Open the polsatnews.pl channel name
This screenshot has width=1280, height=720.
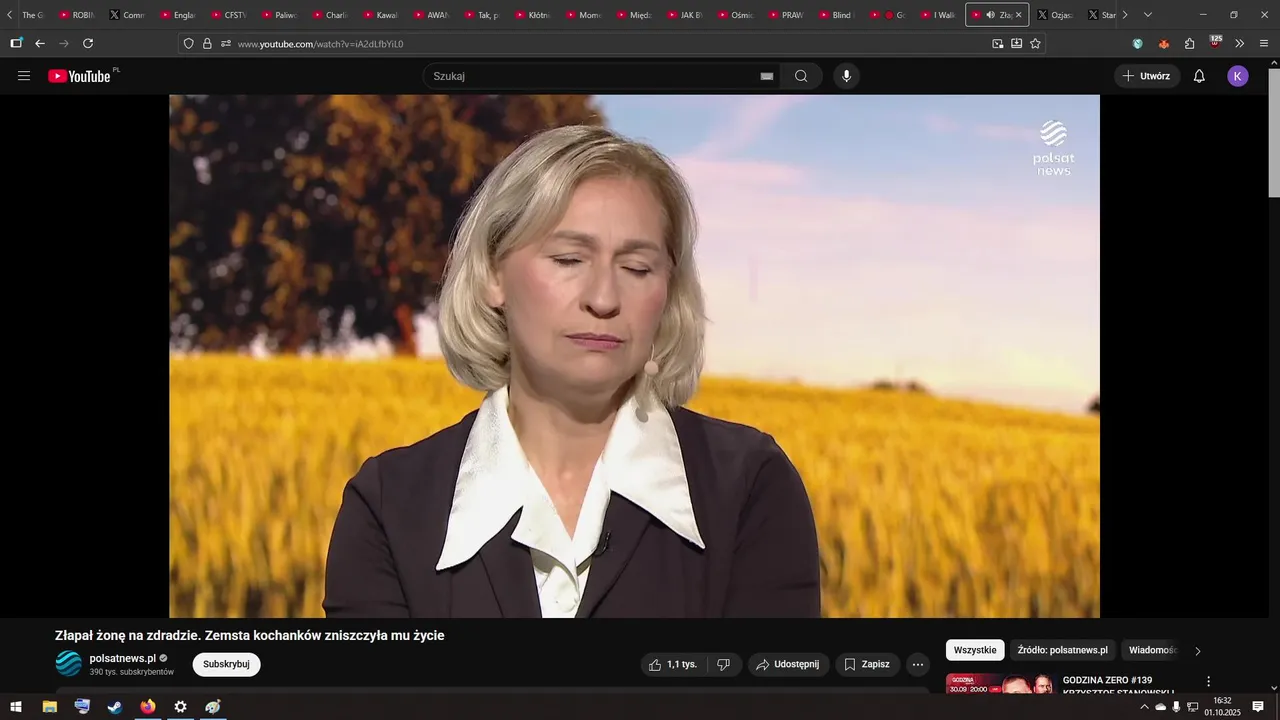[123, 658]
